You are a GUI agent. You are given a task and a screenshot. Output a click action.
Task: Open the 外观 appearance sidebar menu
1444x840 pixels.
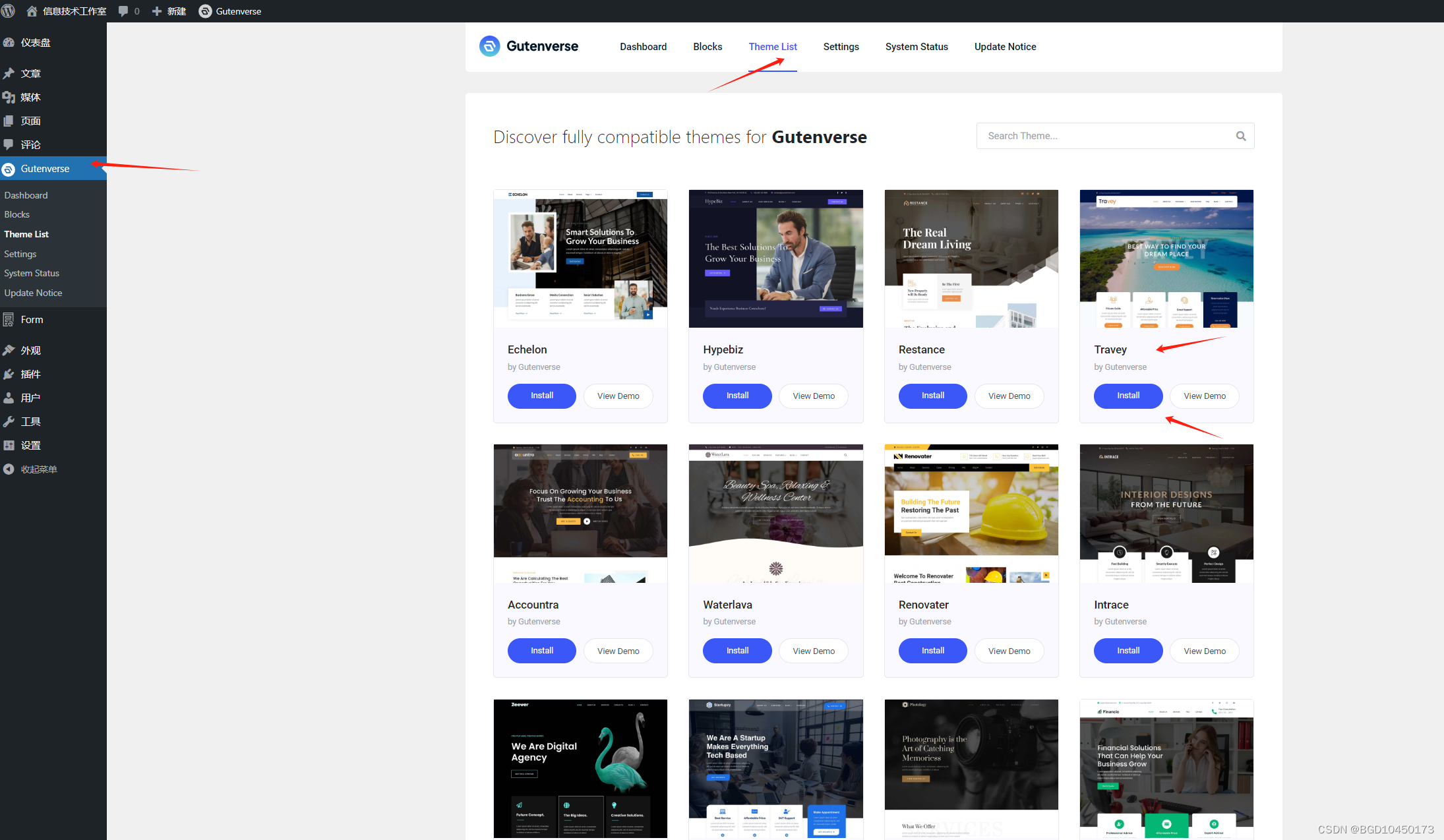30,351
